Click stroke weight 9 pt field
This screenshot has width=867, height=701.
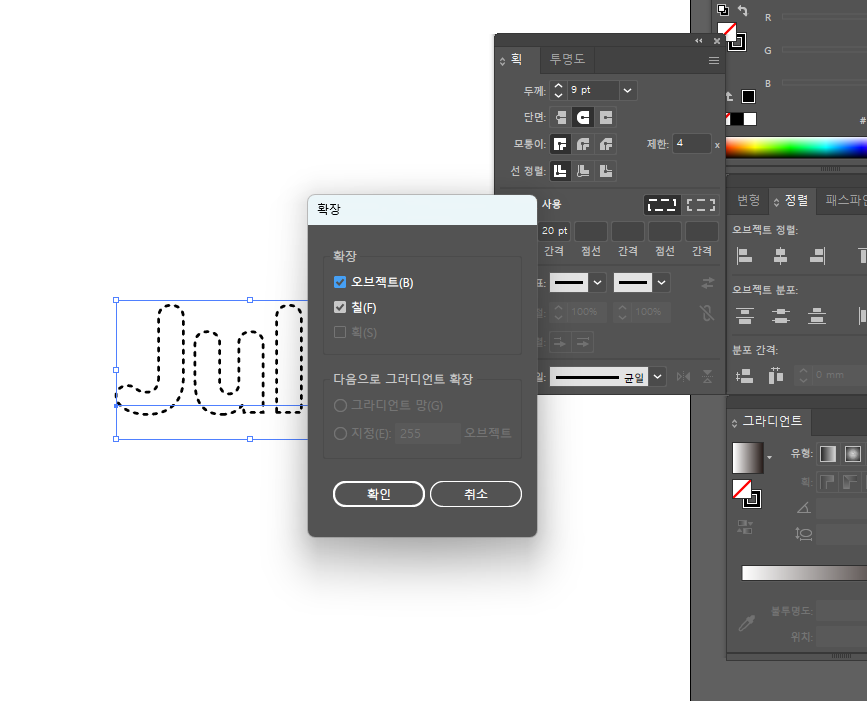pyautogui.click(x=593, y=91)
